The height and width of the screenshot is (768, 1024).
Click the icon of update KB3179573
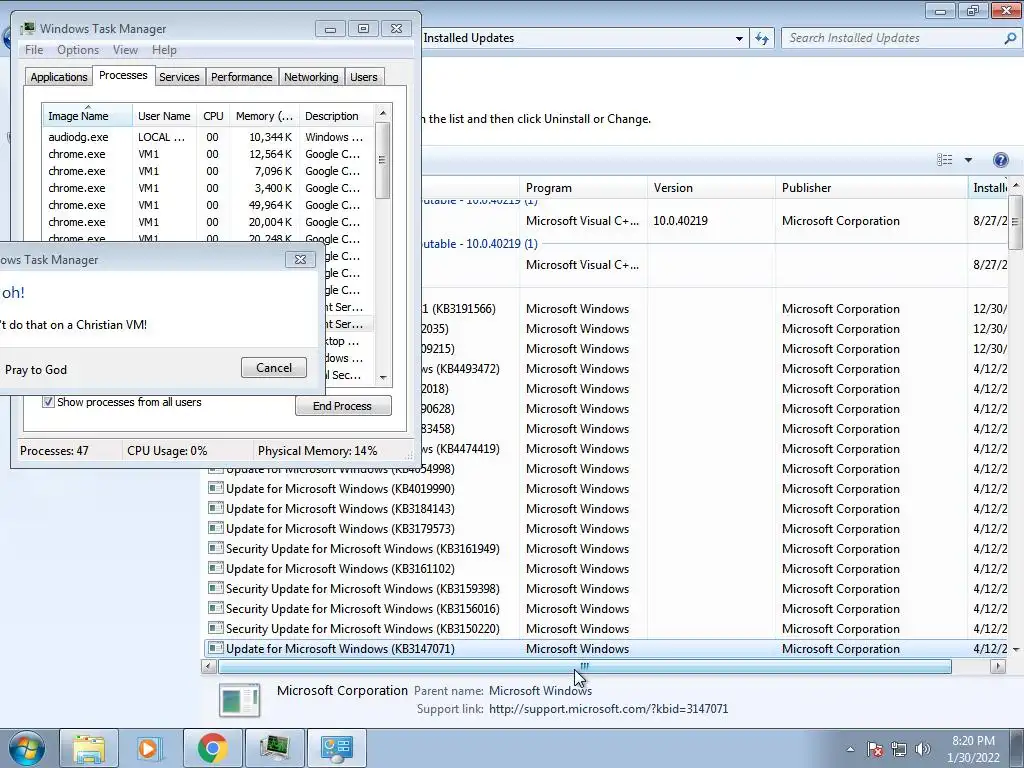click(216, 528)
